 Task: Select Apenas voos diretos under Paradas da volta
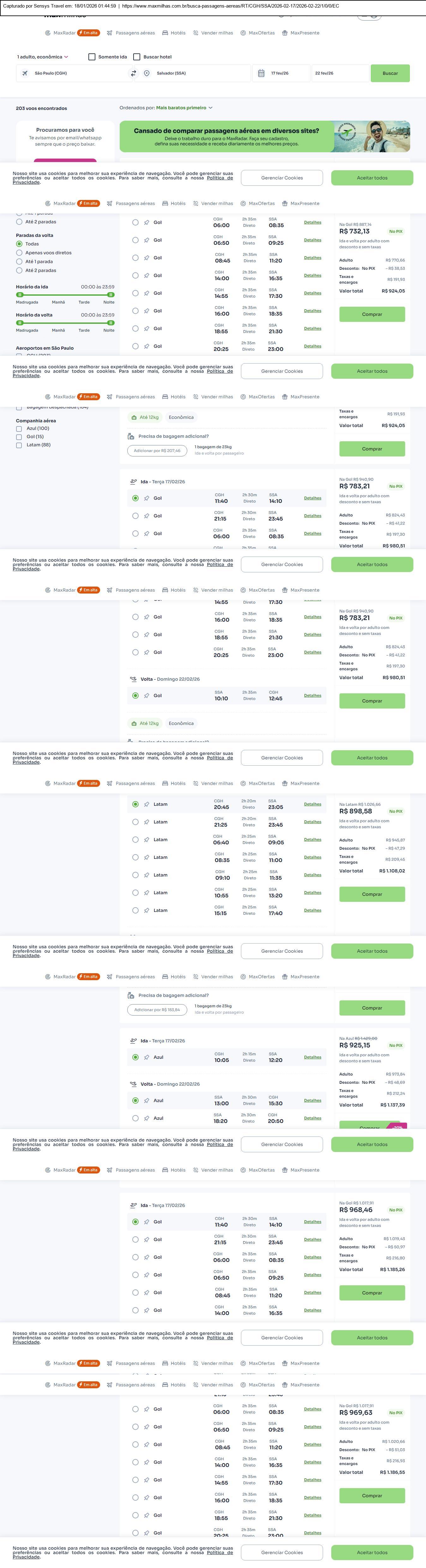pos(20,253)
